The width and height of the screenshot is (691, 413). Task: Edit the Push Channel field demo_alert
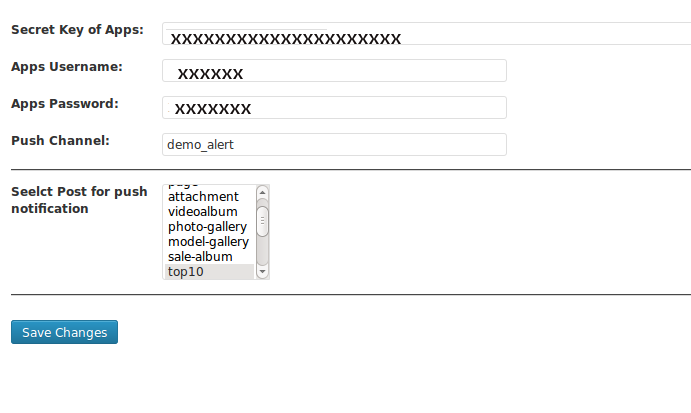point(334,145)
